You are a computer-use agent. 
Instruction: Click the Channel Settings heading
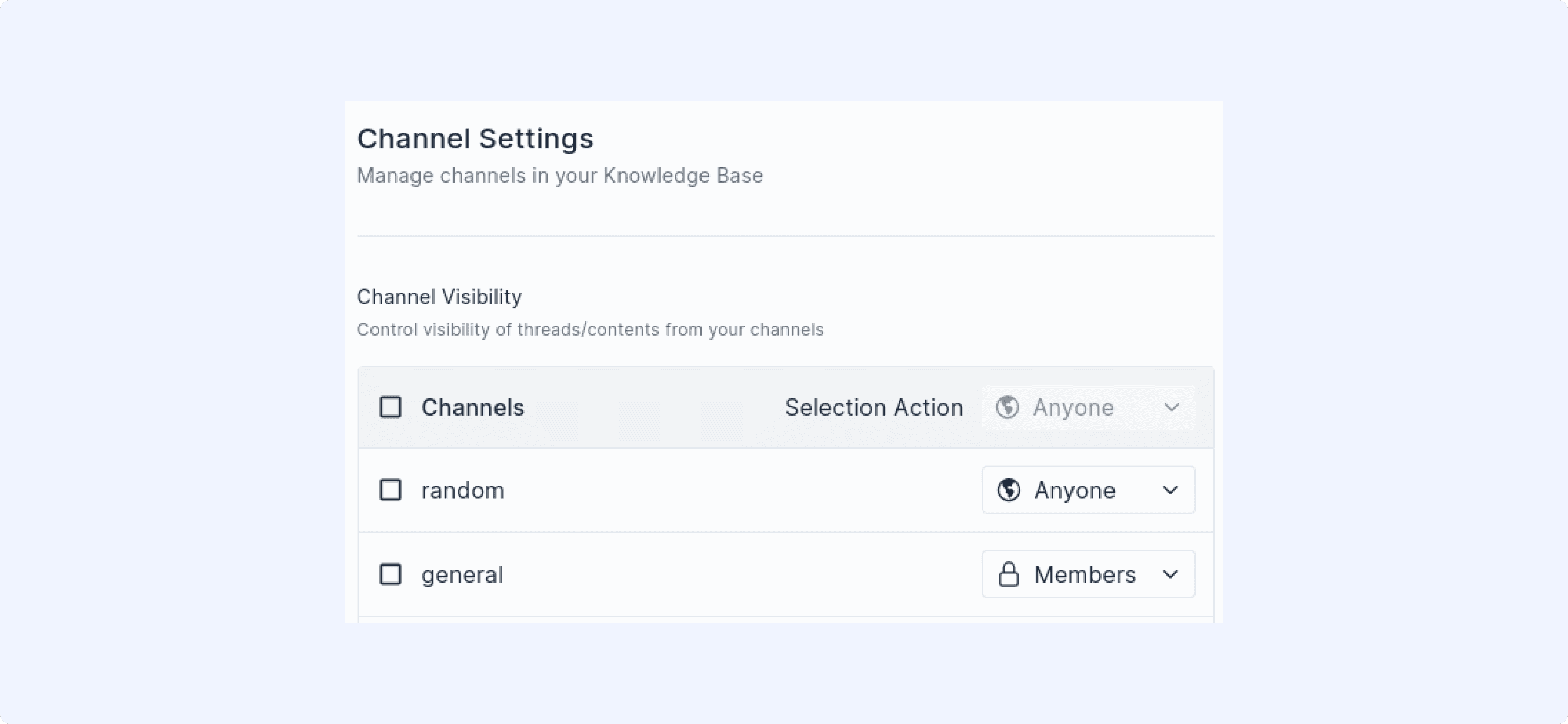(x=476, y=138)
